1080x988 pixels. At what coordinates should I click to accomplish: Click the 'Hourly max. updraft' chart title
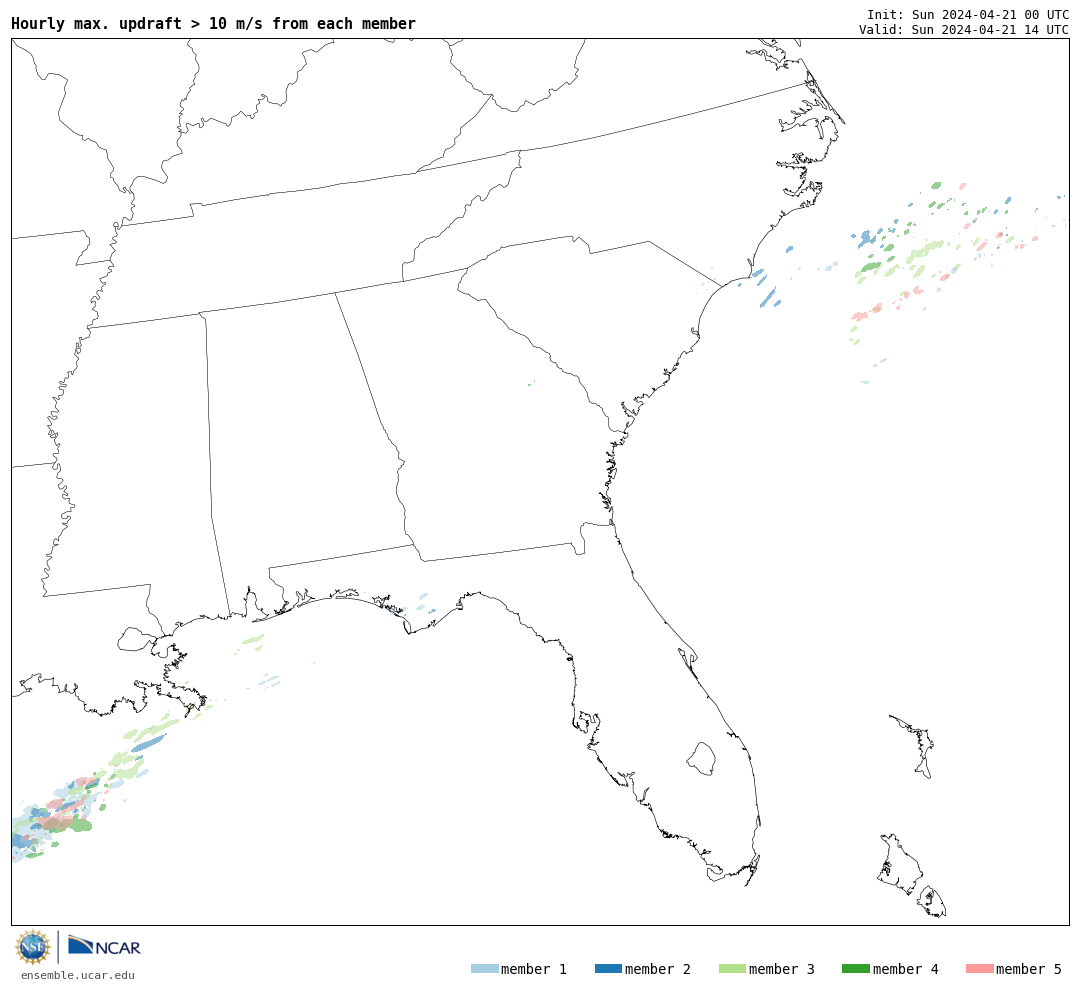(x=214, y=23)
